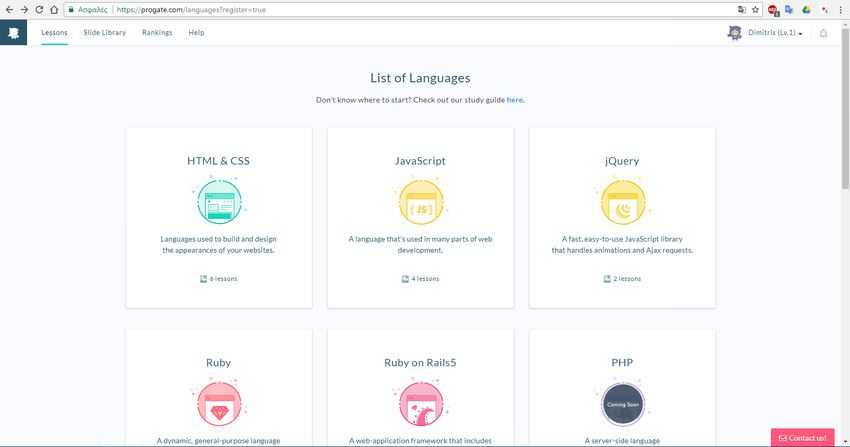Image resolution: width=850 pixels, height=447 pixels.
Task: Open the jQuery course title
Action: tap(622, 161)
